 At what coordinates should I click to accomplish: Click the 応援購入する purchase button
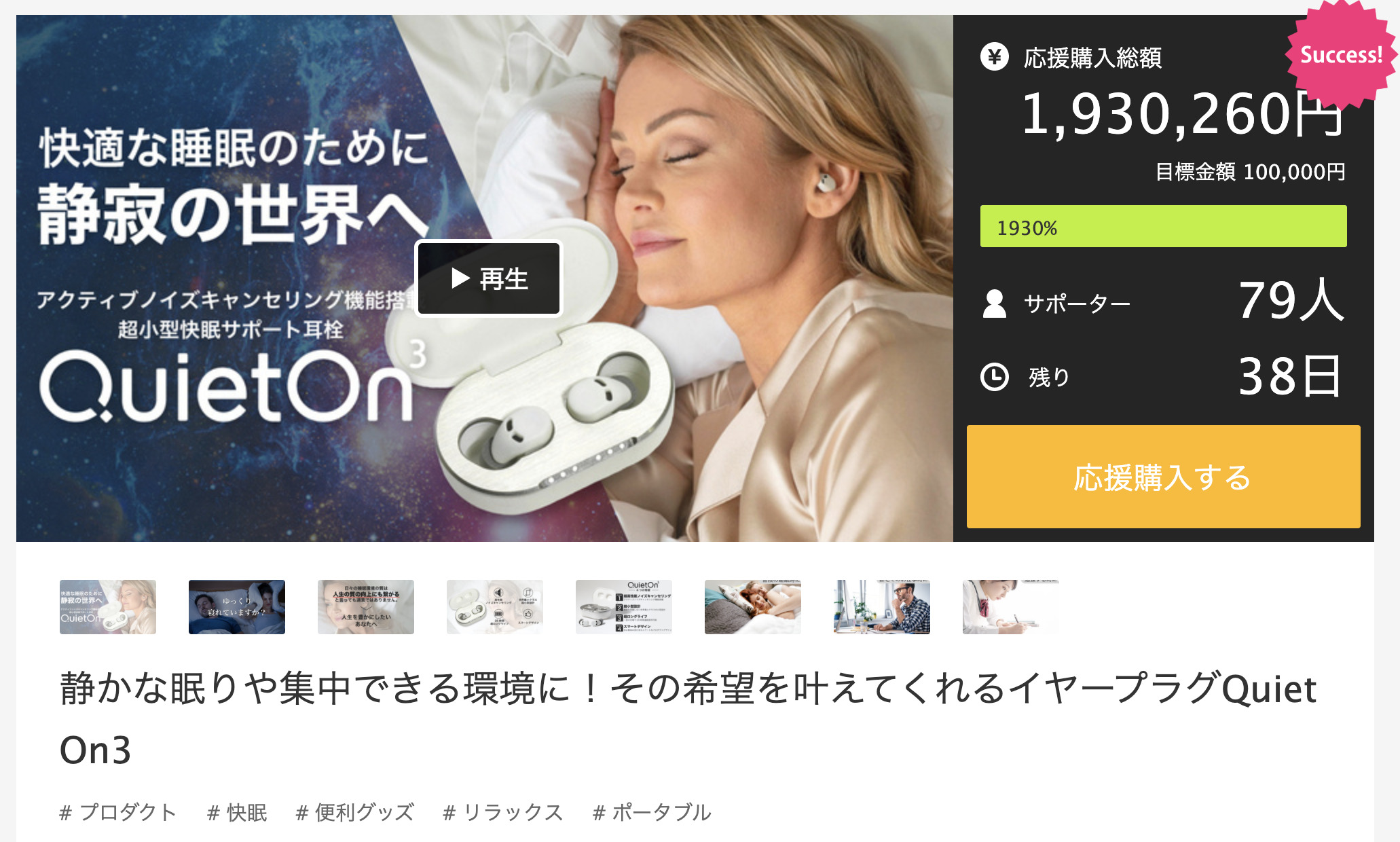click(x=1163, y=477)
